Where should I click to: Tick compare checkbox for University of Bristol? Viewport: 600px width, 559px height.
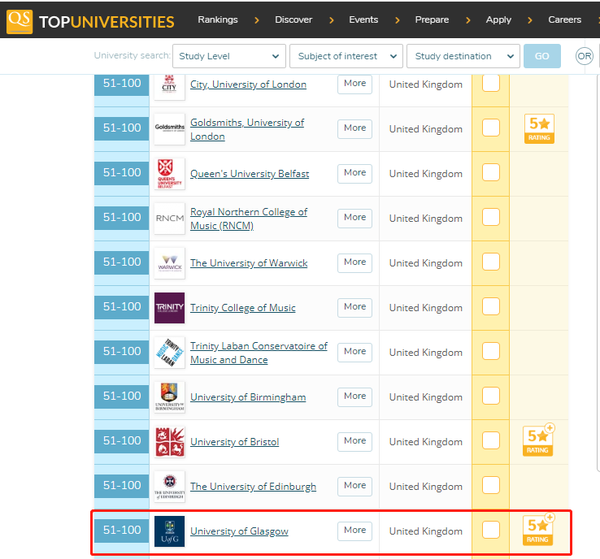[491, 441]
